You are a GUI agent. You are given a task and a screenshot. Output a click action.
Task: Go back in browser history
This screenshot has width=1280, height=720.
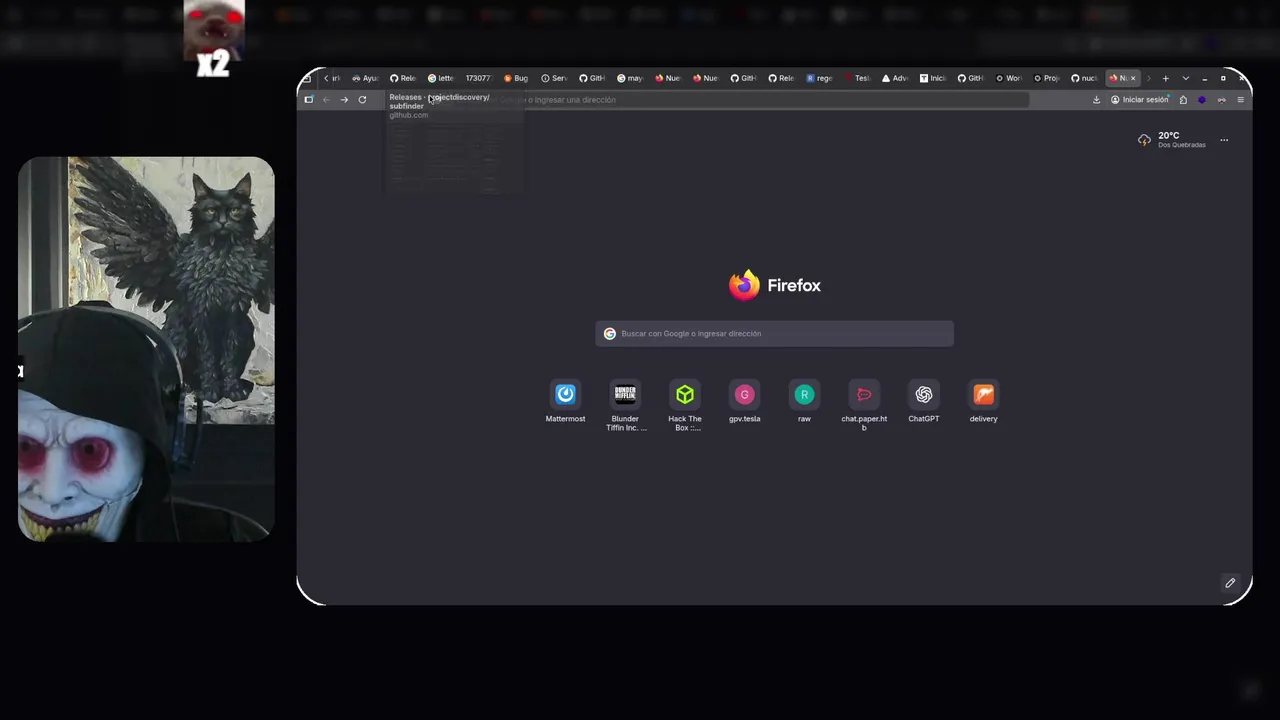326,100
